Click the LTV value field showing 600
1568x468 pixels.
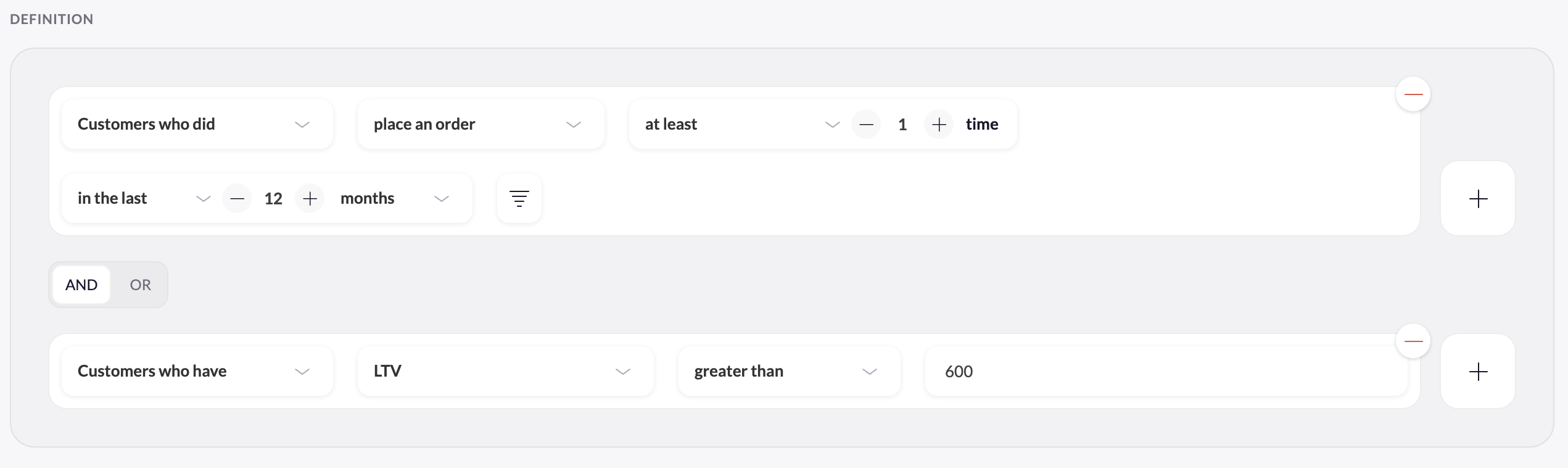[x=1166, y=371]
